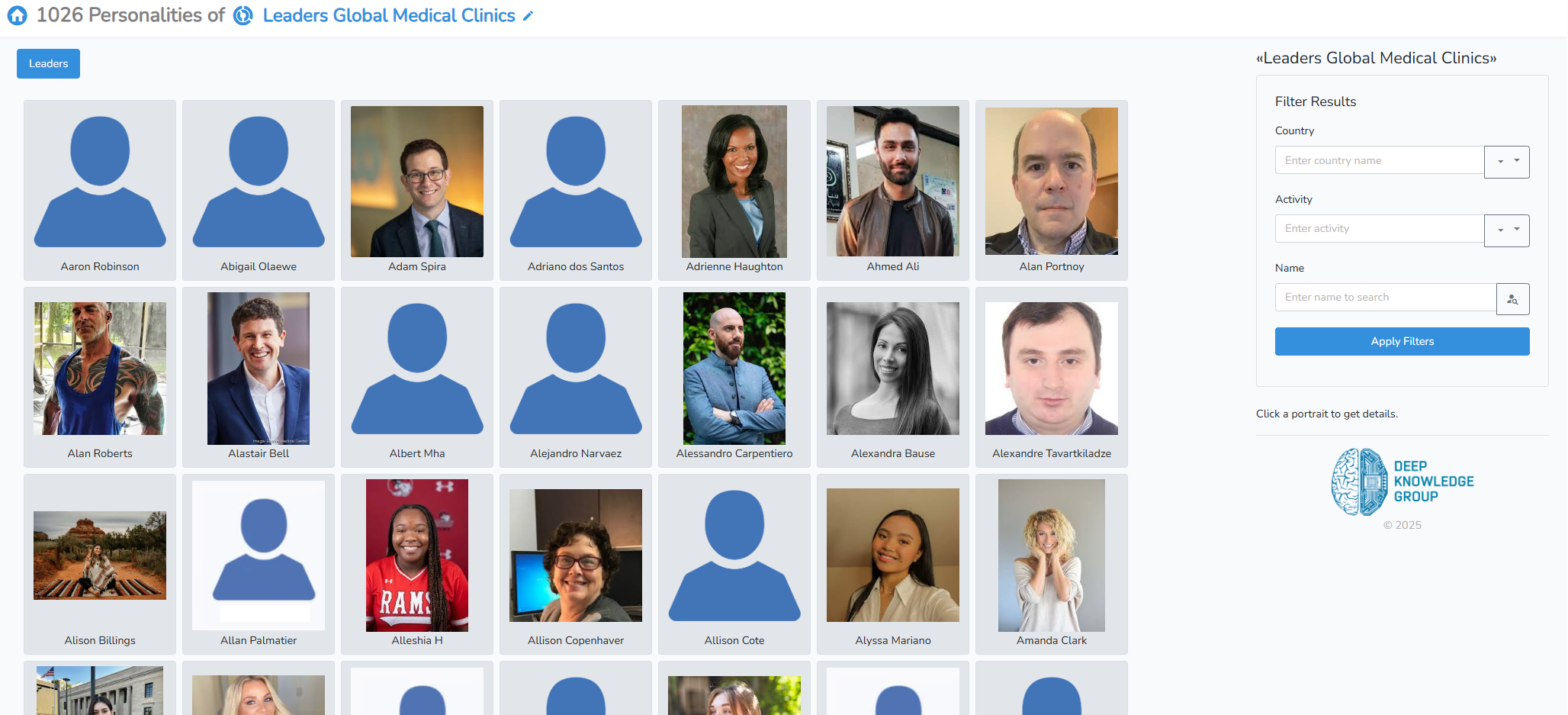The image size is (1568, 715).
Task: Click the Apply Filters button
Action: (x=1402, y=341)
